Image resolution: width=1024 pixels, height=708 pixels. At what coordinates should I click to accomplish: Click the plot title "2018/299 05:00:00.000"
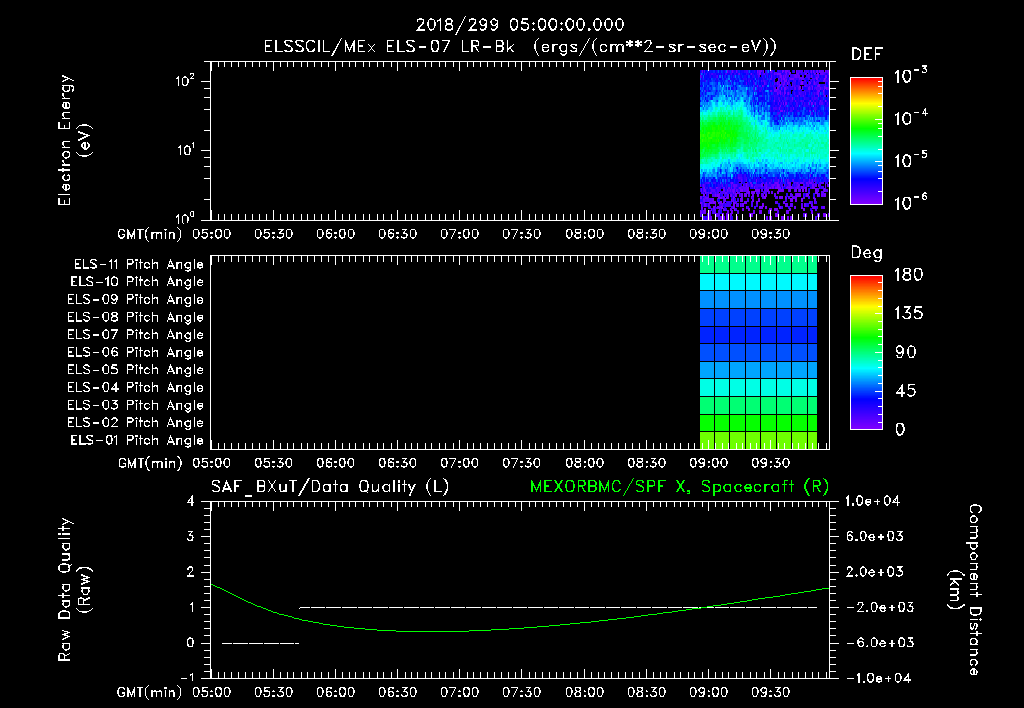[x=520, y=25]
